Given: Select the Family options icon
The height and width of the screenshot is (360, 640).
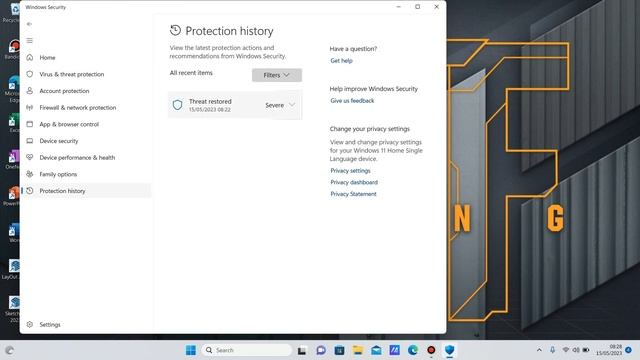Looking at the screenshot, I should (29, 174).
